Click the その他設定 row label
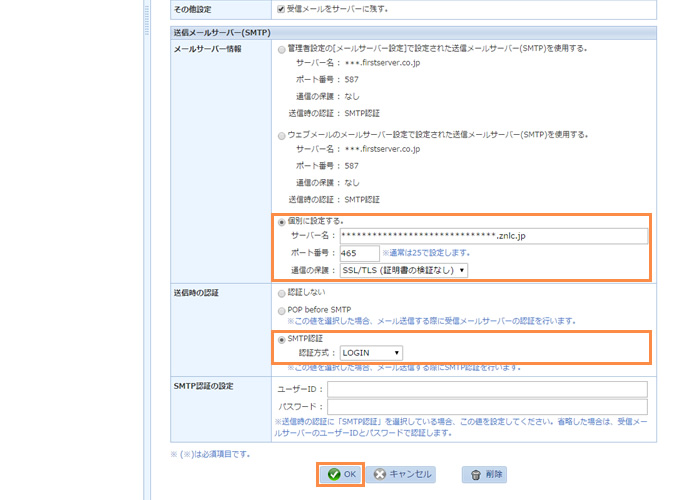This screenshot has width=676, height=500. [192, 9]
